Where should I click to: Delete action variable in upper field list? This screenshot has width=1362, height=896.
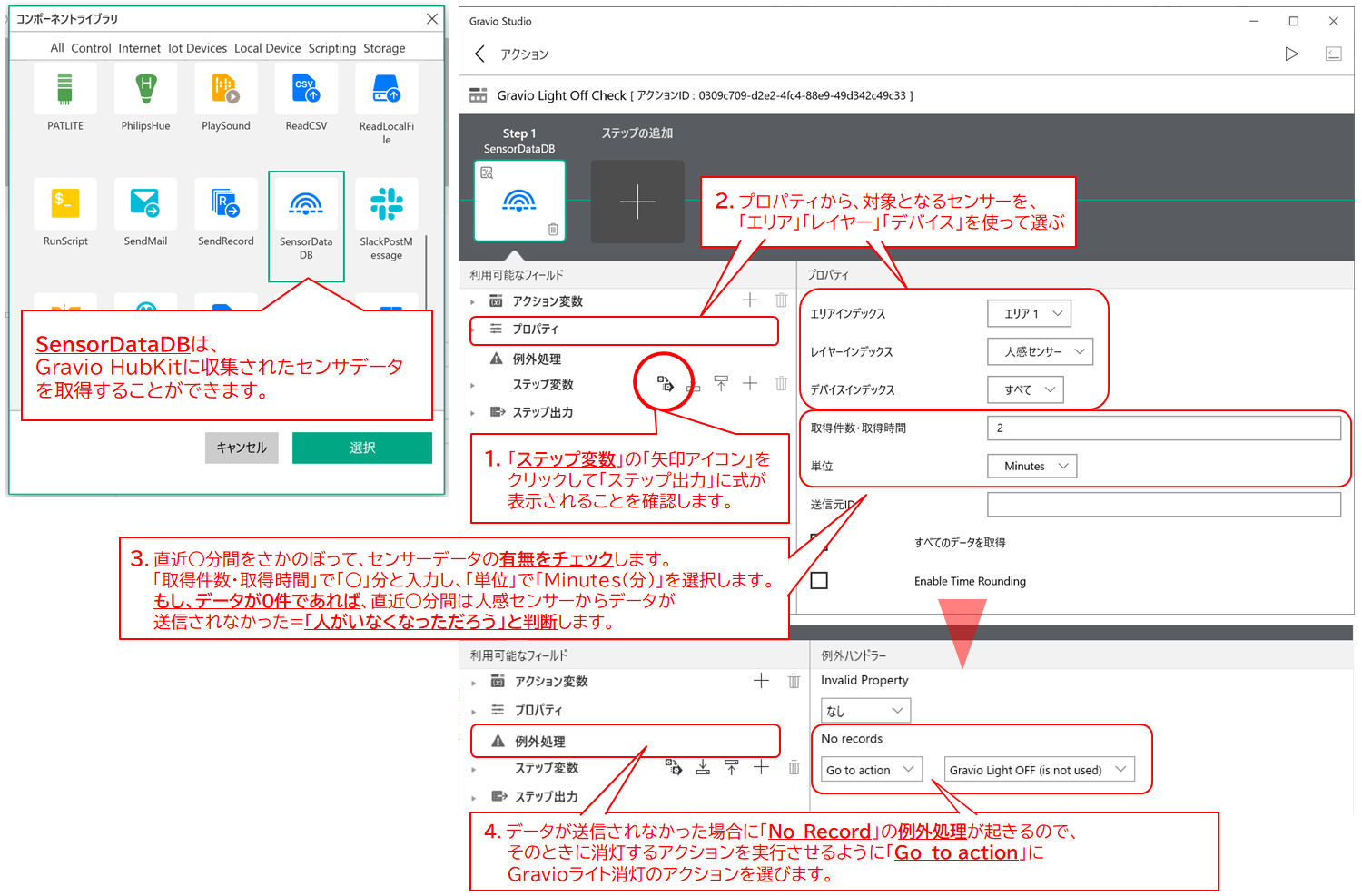tap(781, 300)
